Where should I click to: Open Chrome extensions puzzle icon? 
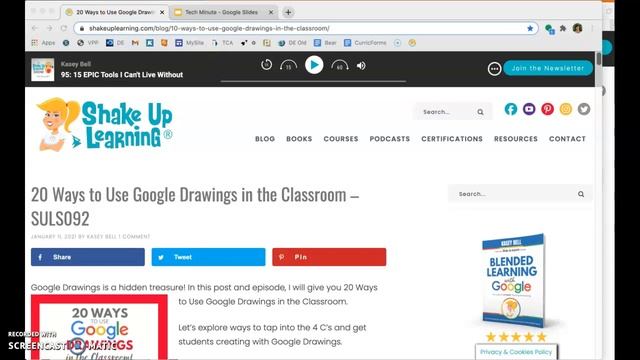point(563,28)
